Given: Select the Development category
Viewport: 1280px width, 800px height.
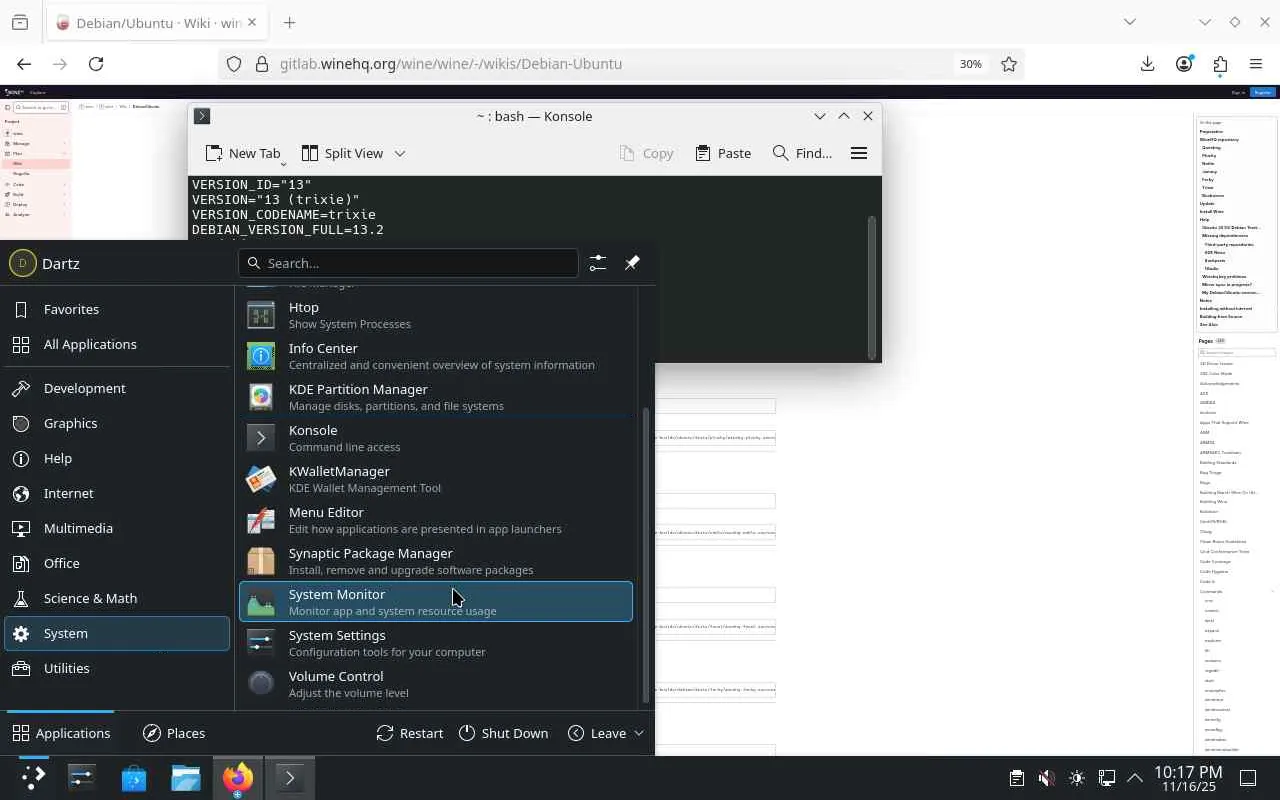Looking at the screenshot, I should click(x=117, y=389).
